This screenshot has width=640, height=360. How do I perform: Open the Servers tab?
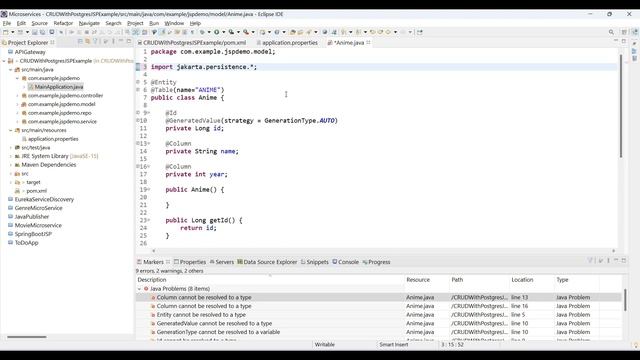point(222,262)
